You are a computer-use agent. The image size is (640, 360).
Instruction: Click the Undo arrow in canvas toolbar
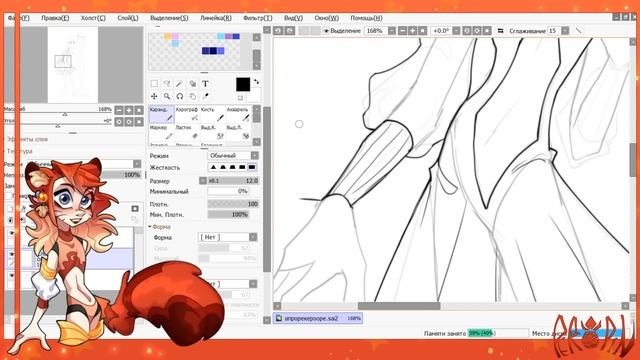pyautogui.click(x=278, y=31)
